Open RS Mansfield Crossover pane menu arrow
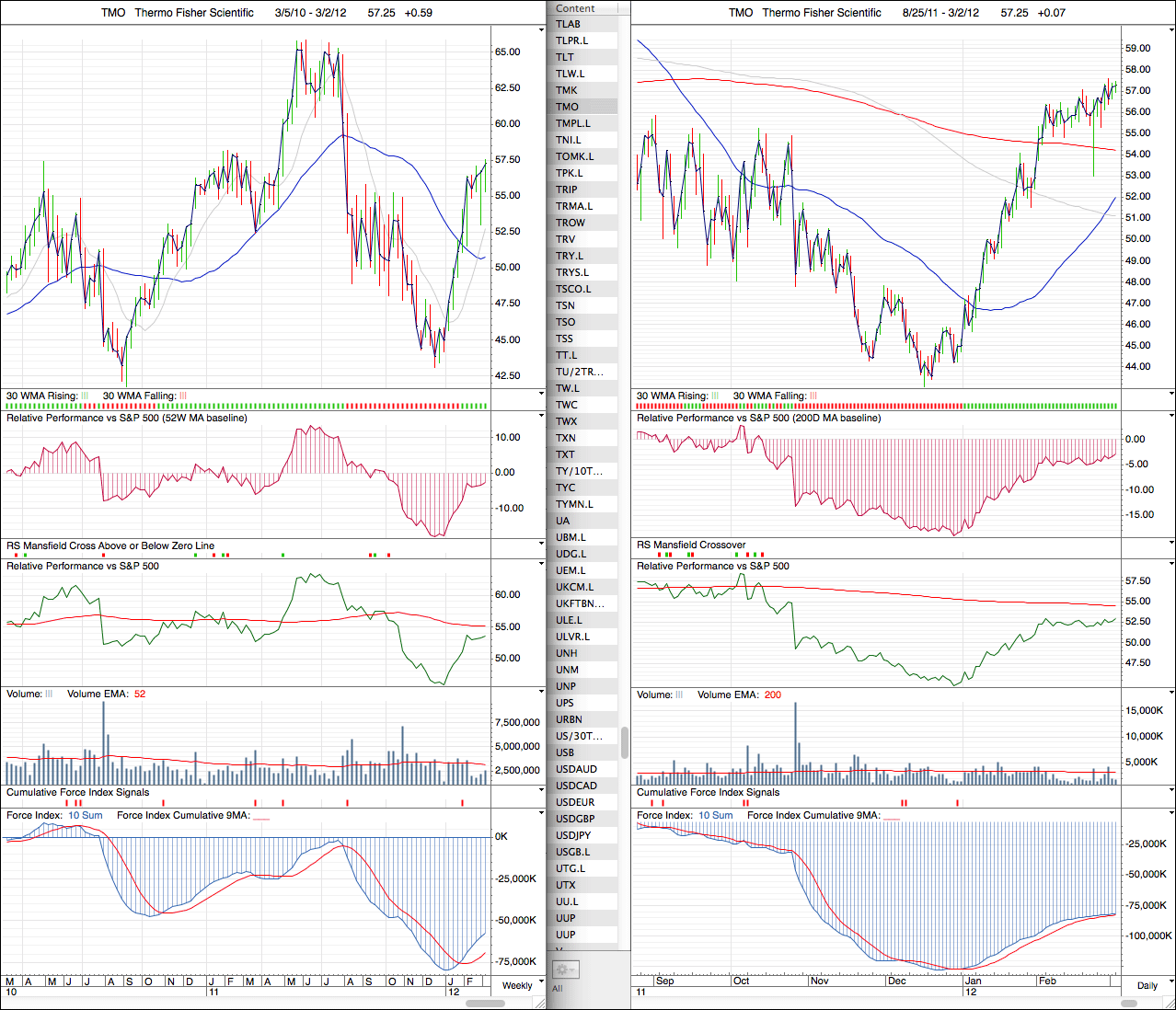This screenshot has width=1176, height=1010. pyautogui.click(x=1171, y=545)
